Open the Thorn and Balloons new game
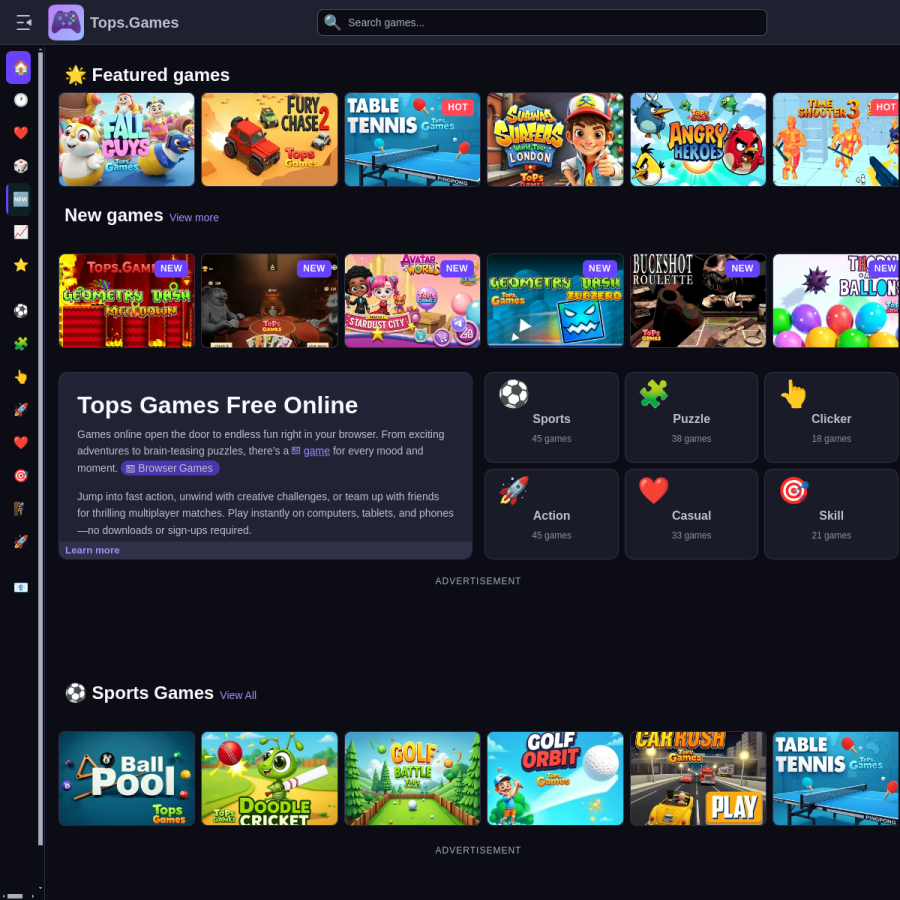Screen dimensions: 900x900 coord(836,301)
